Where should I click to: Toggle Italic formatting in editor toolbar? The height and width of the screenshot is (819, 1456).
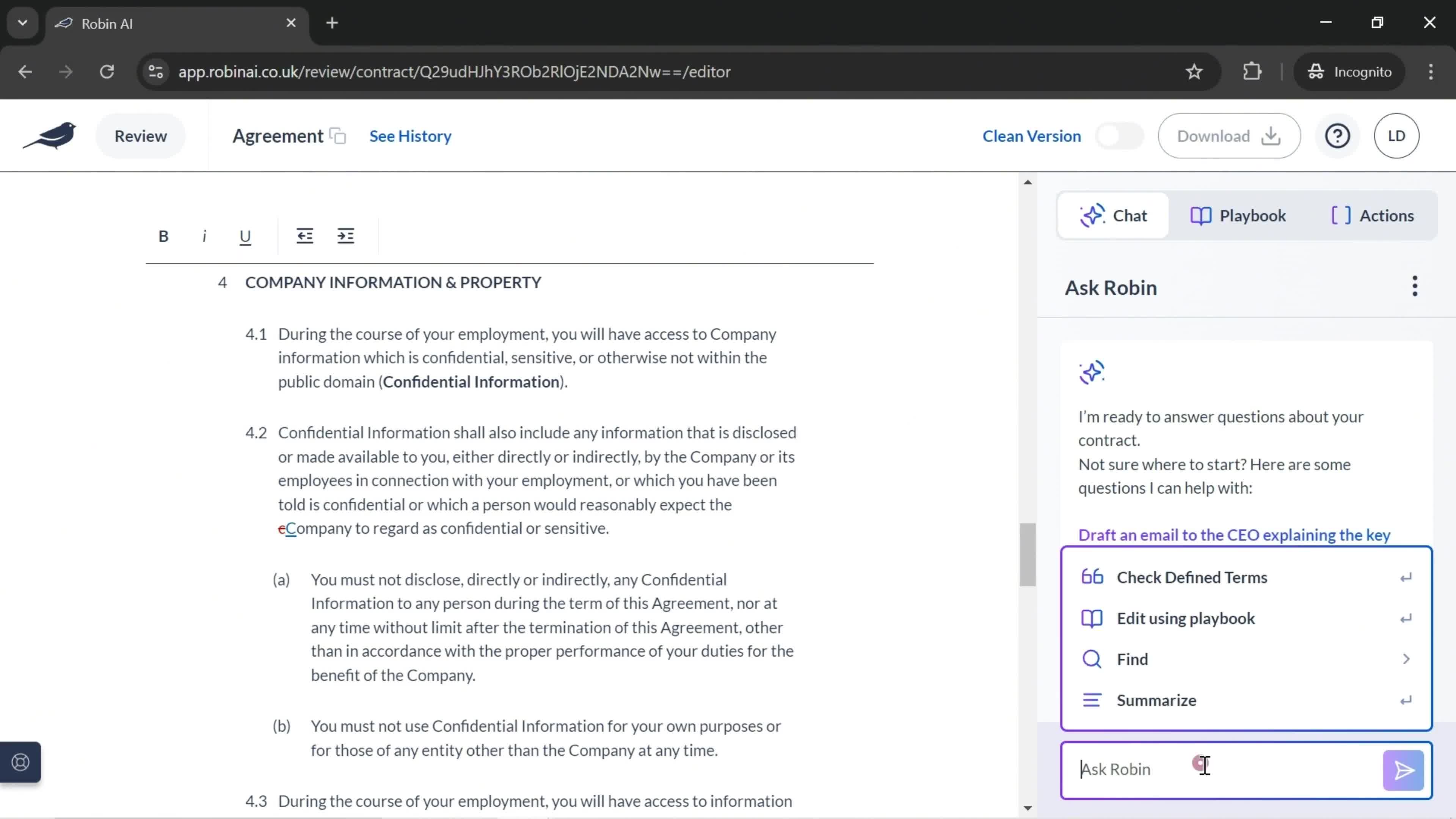click(204, 236)
